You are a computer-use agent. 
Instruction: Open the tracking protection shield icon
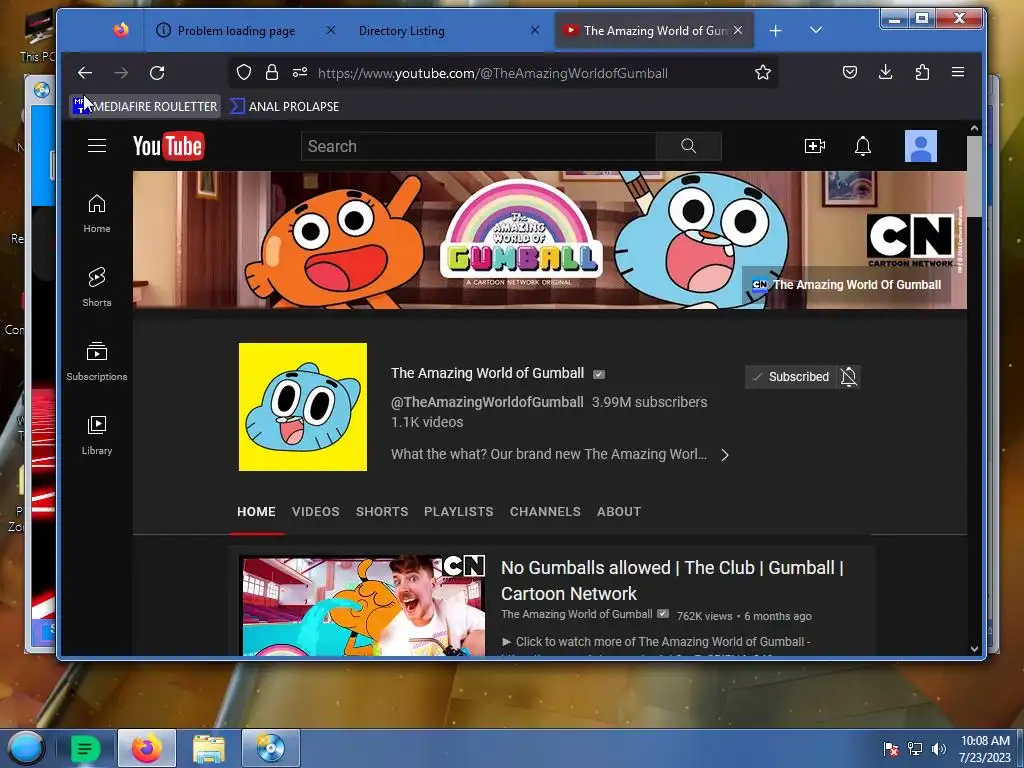244,72
